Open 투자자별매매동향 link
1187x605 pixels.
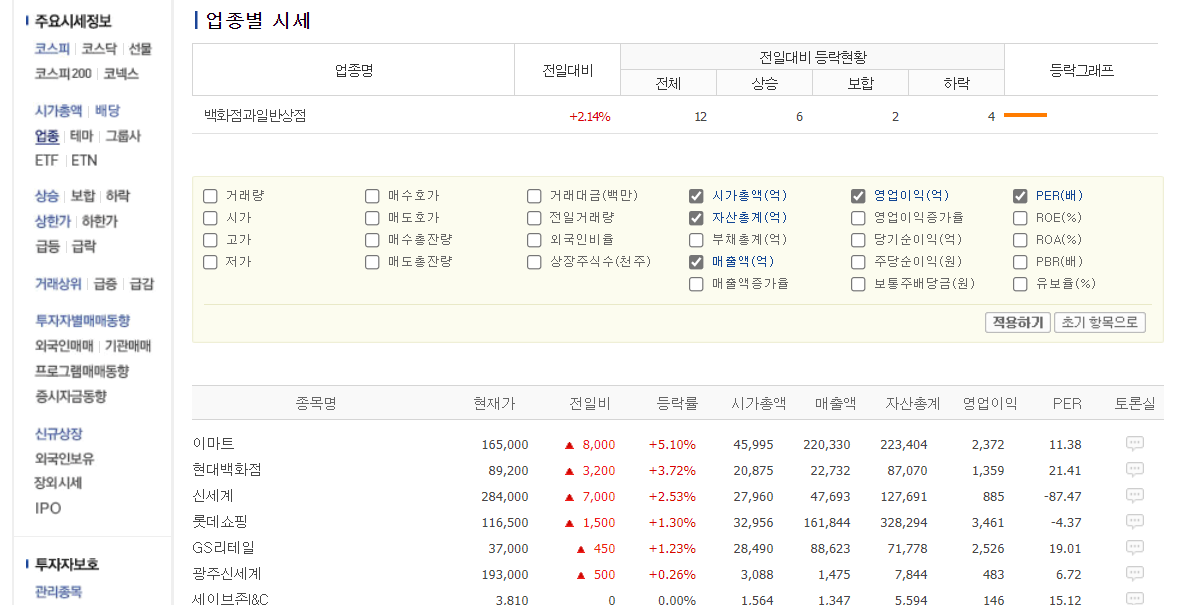coord(83,321)
